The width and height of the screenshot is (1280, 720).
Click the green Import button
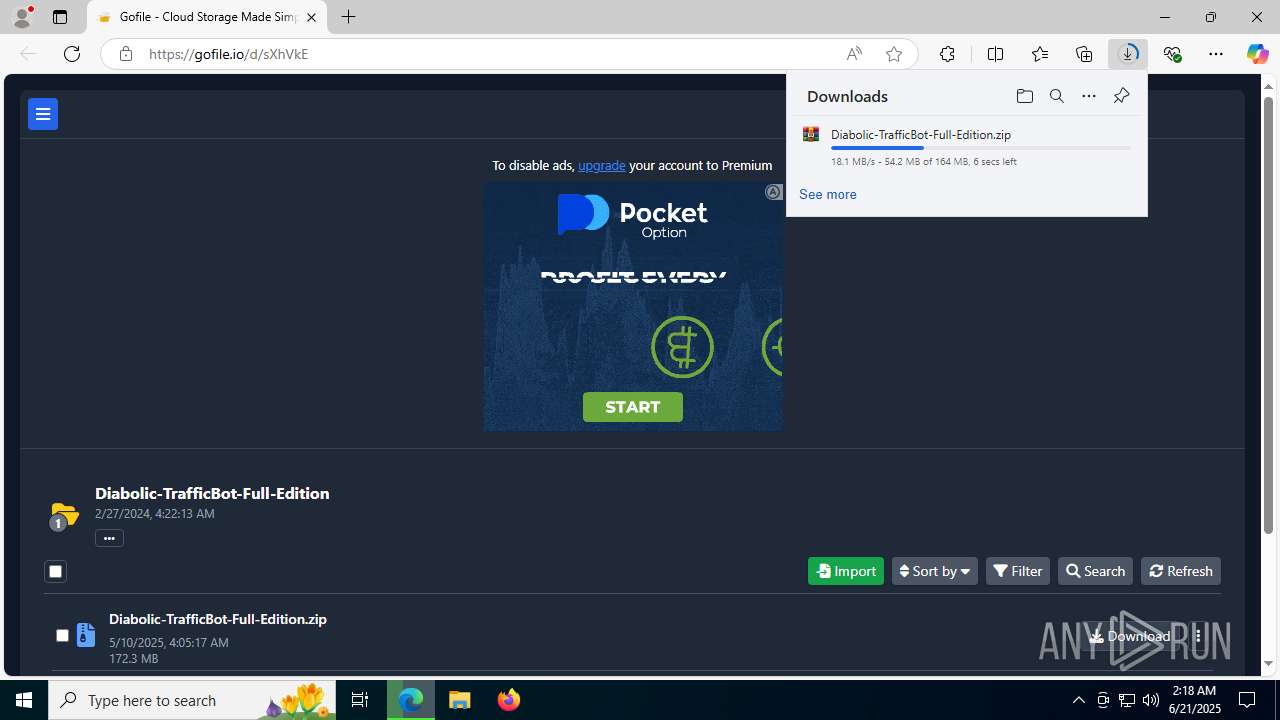(846, 571)
